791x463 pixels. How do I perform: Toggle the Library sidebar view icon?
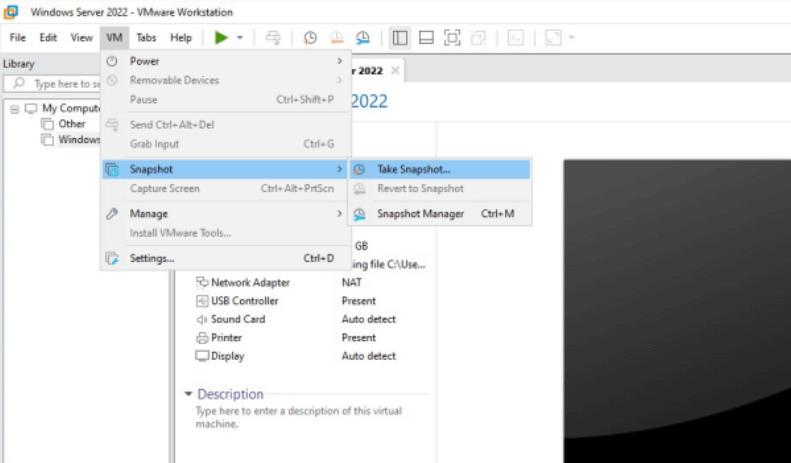tap(400, 37)
